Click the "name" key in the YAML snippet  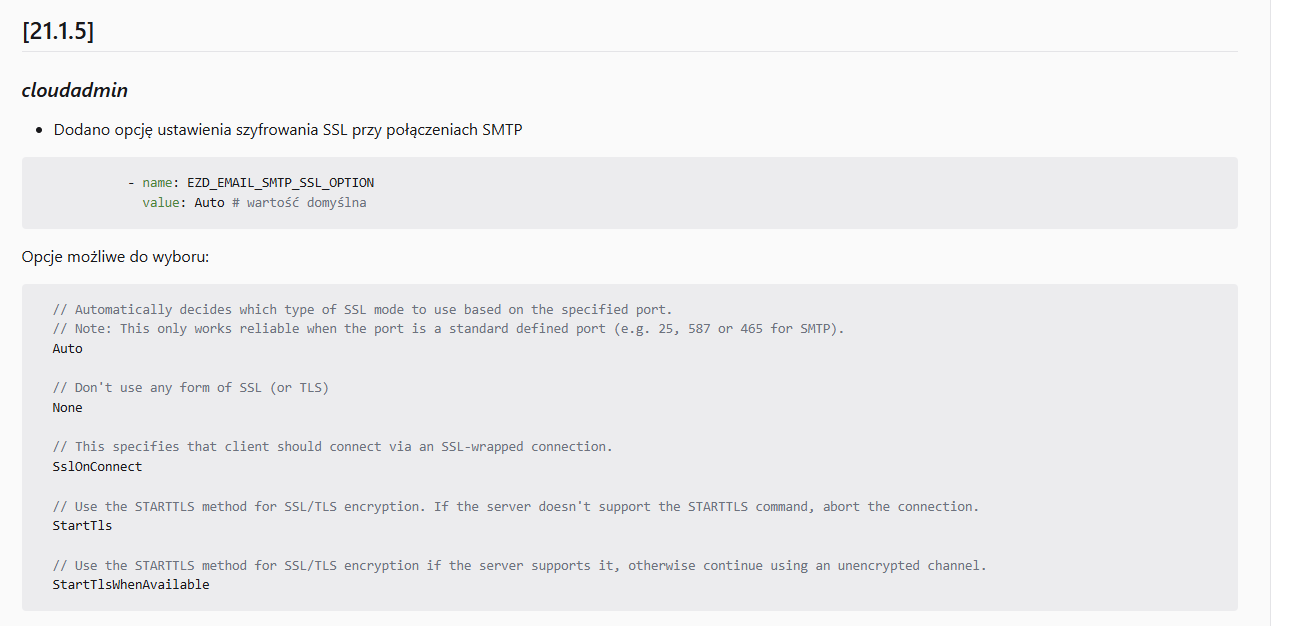point(157,183)
